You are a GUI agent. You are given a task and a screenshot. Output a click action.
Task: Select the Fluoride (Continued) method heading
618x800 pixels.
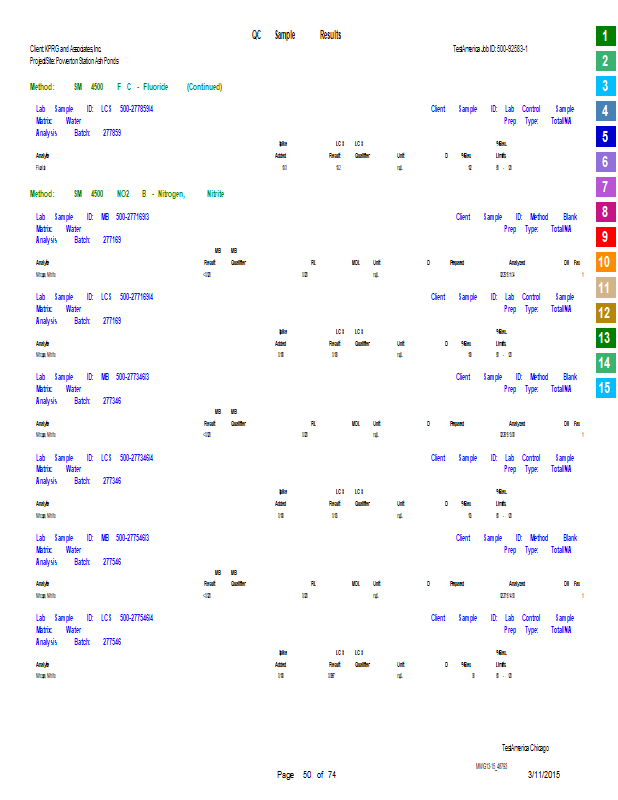pos(126,87)
